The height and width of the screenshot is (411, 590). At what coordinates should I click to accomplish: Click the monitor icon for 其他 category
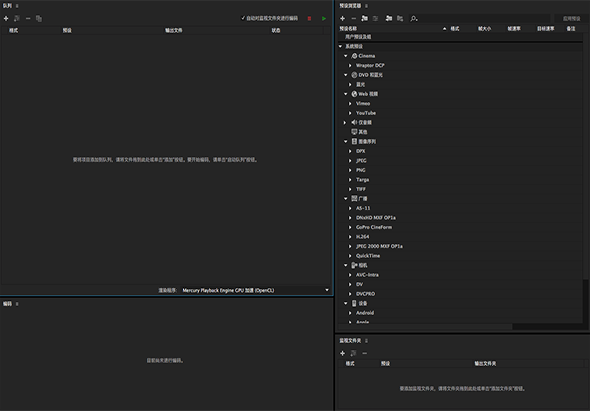click(354, 132)
